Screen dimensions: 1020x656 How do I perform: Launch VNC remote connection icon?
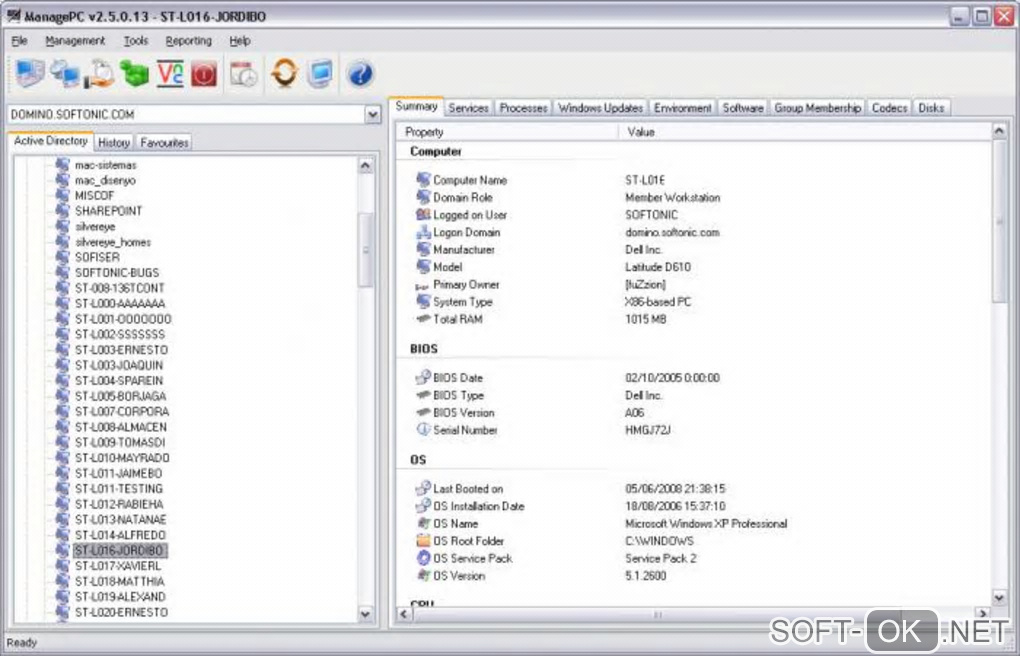coord(170,73)
